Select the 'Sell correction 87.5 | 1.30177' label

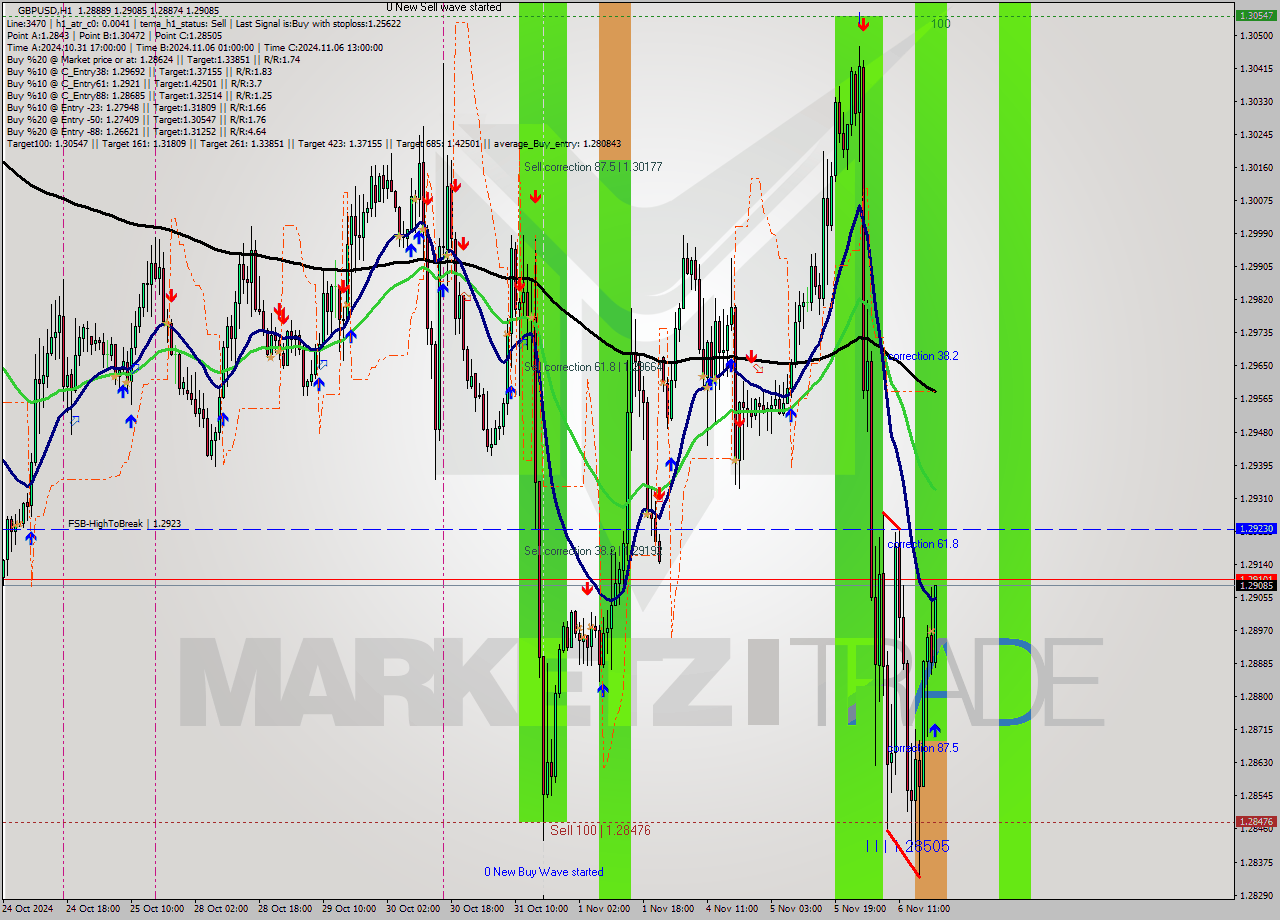point(593,167)
